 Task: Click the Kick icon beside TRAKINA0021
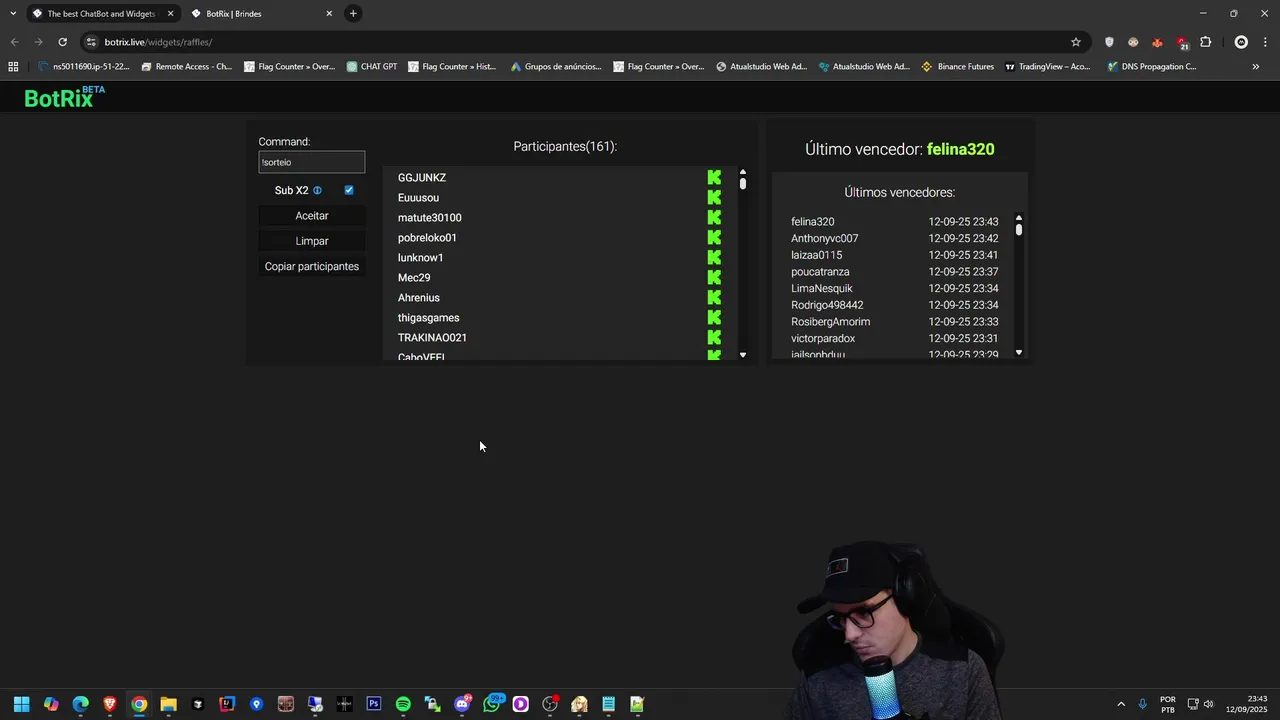click(714, 338)
